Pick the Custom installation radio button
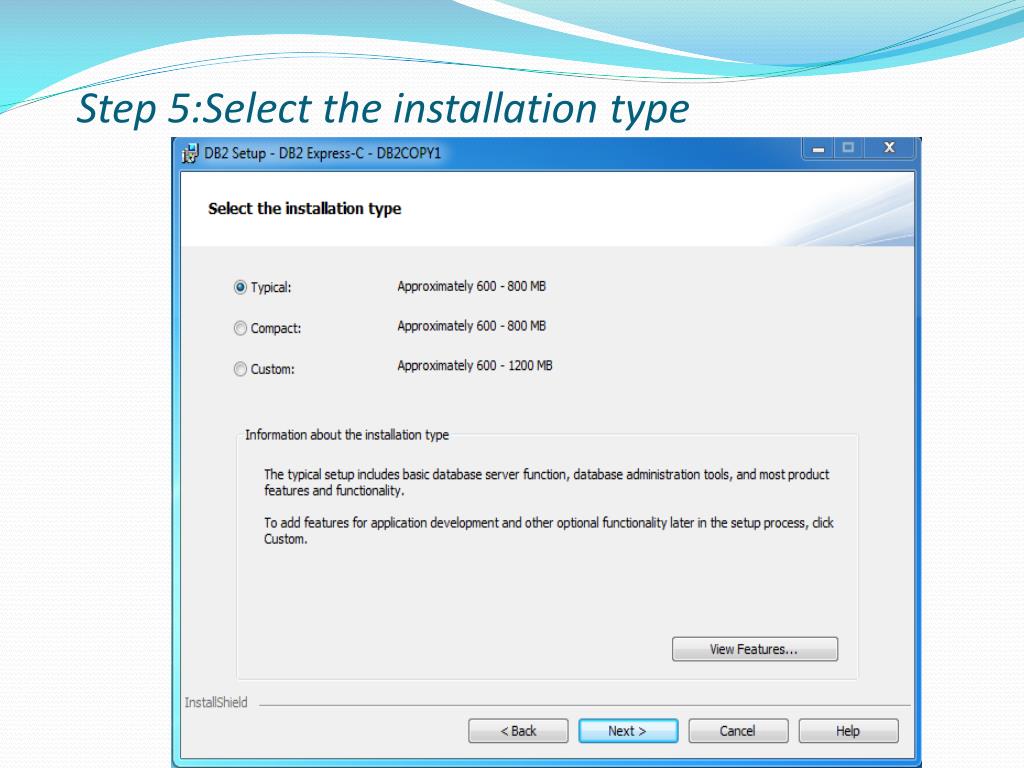Image resolution: width=1024 pixels, height=768 pixels. click(x=240, y=369)
